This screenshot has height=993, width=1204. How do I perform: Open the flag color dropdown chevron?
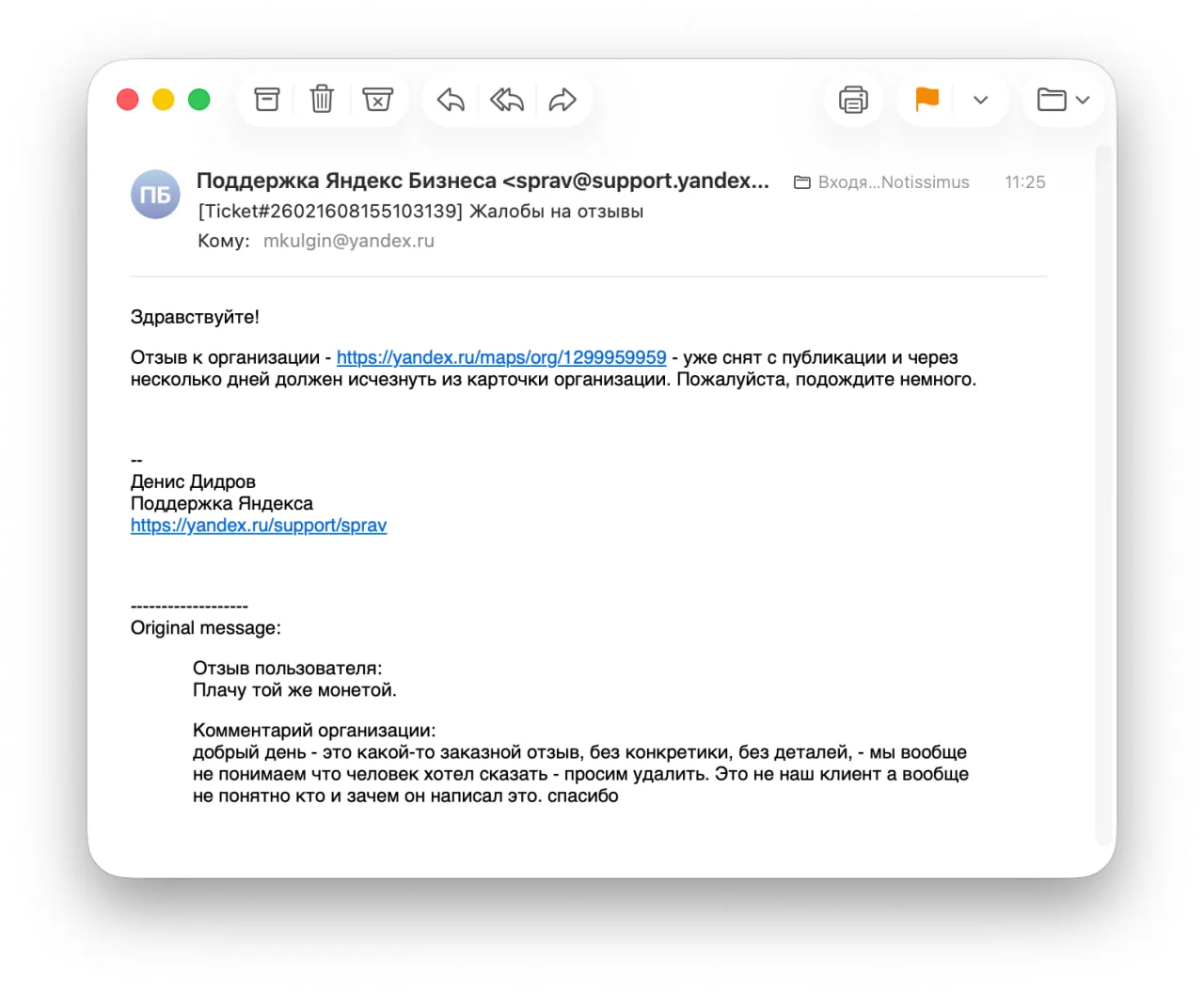980,100
